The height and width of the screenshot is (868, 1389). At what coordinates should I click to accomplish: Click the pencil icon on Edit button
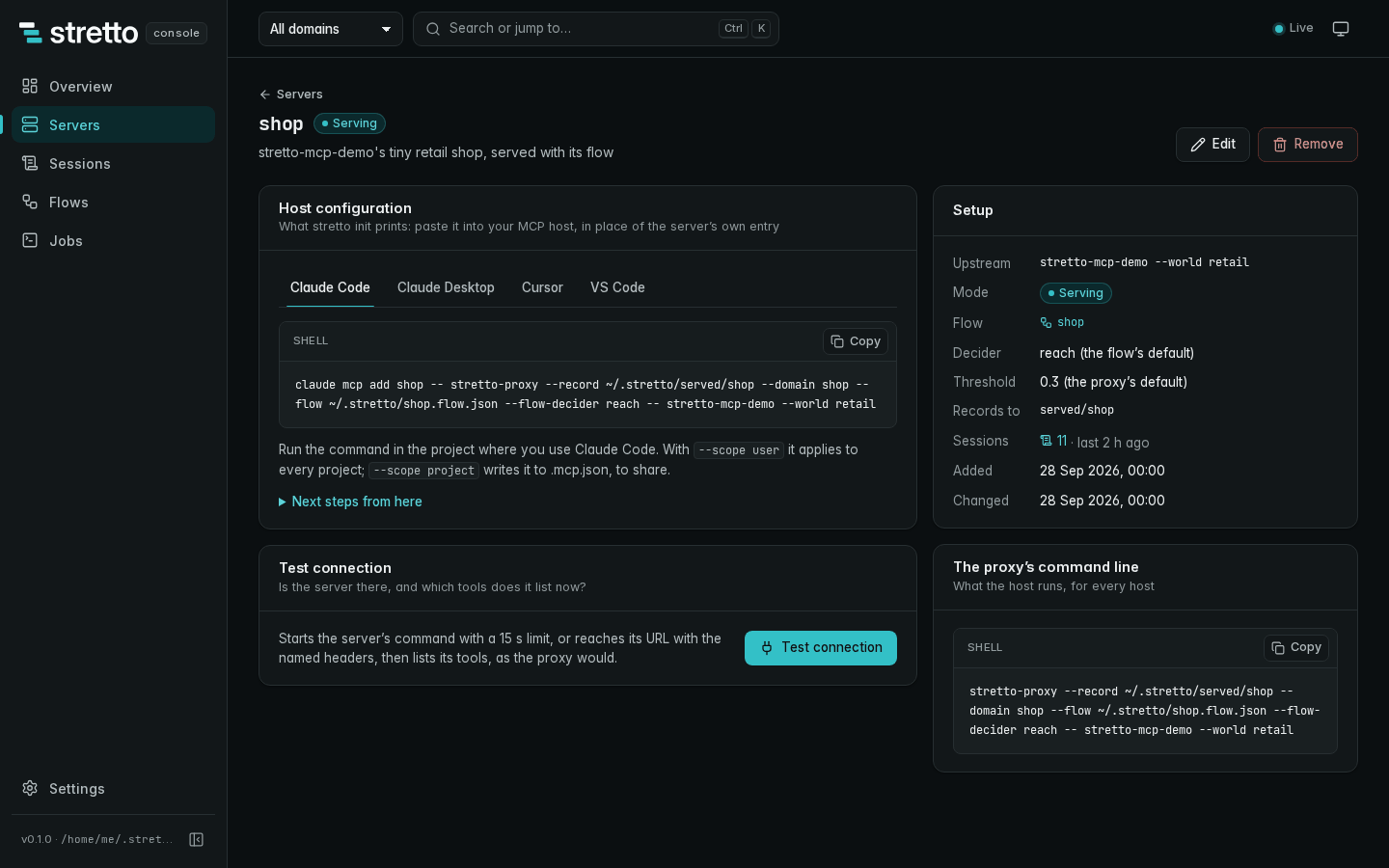tap(1198, 145)
